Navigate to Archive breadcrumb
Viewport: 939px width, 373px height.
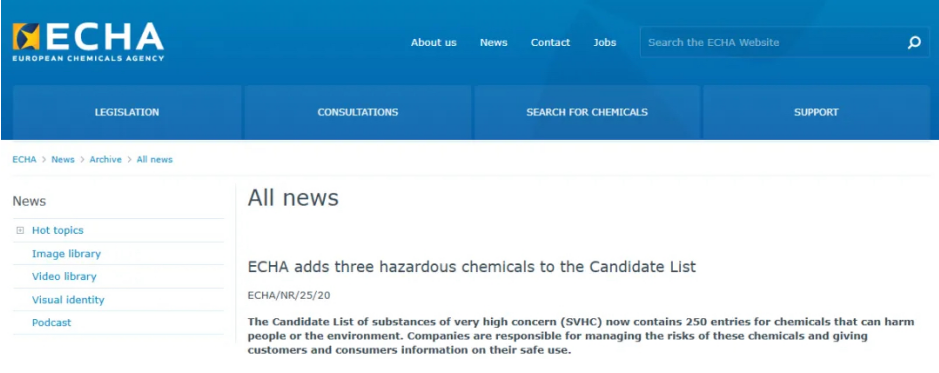click(x=105, y=159)
